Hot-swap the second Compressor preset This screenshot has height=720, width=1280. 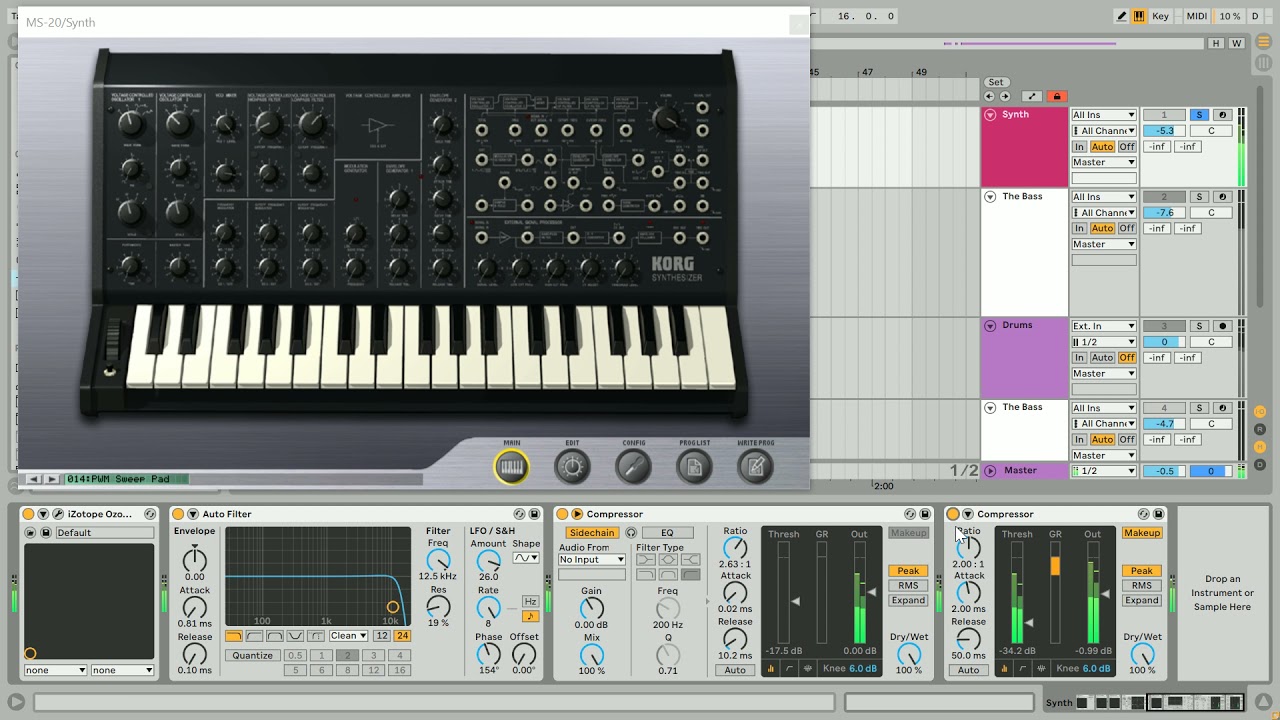coord(1143,514)
